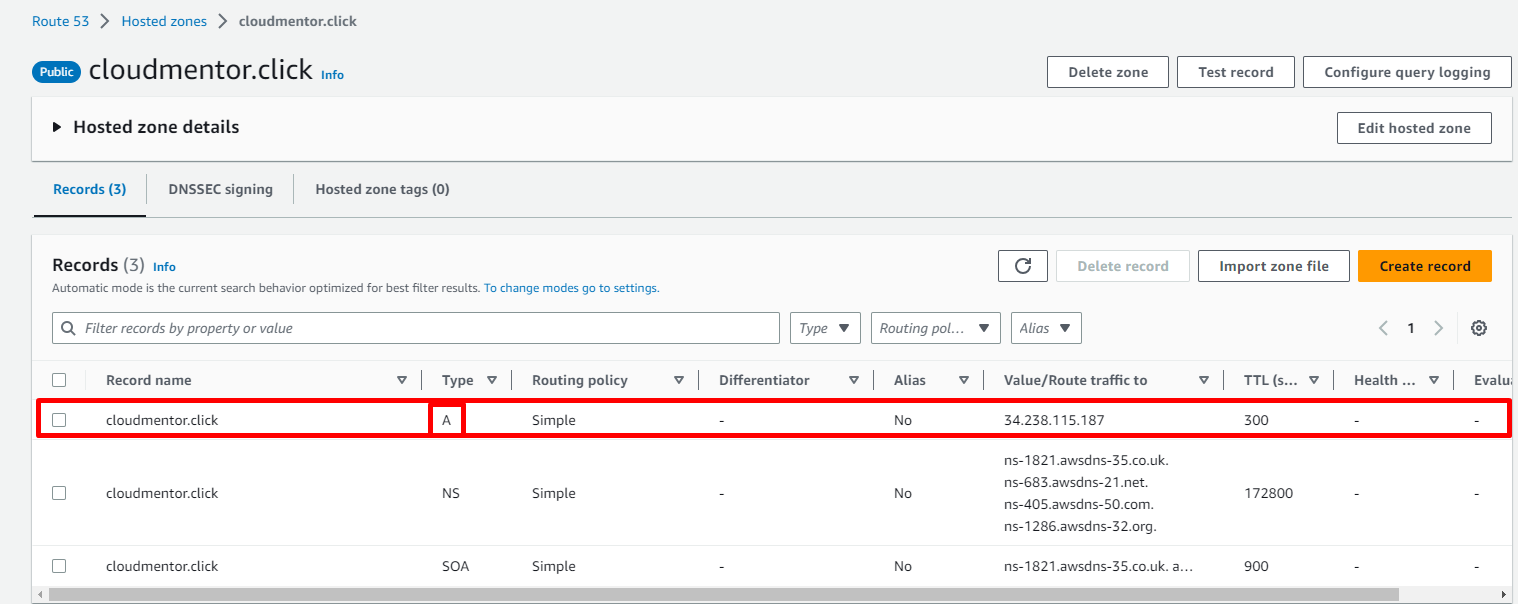Click the Create record button

pos(1424,266)
